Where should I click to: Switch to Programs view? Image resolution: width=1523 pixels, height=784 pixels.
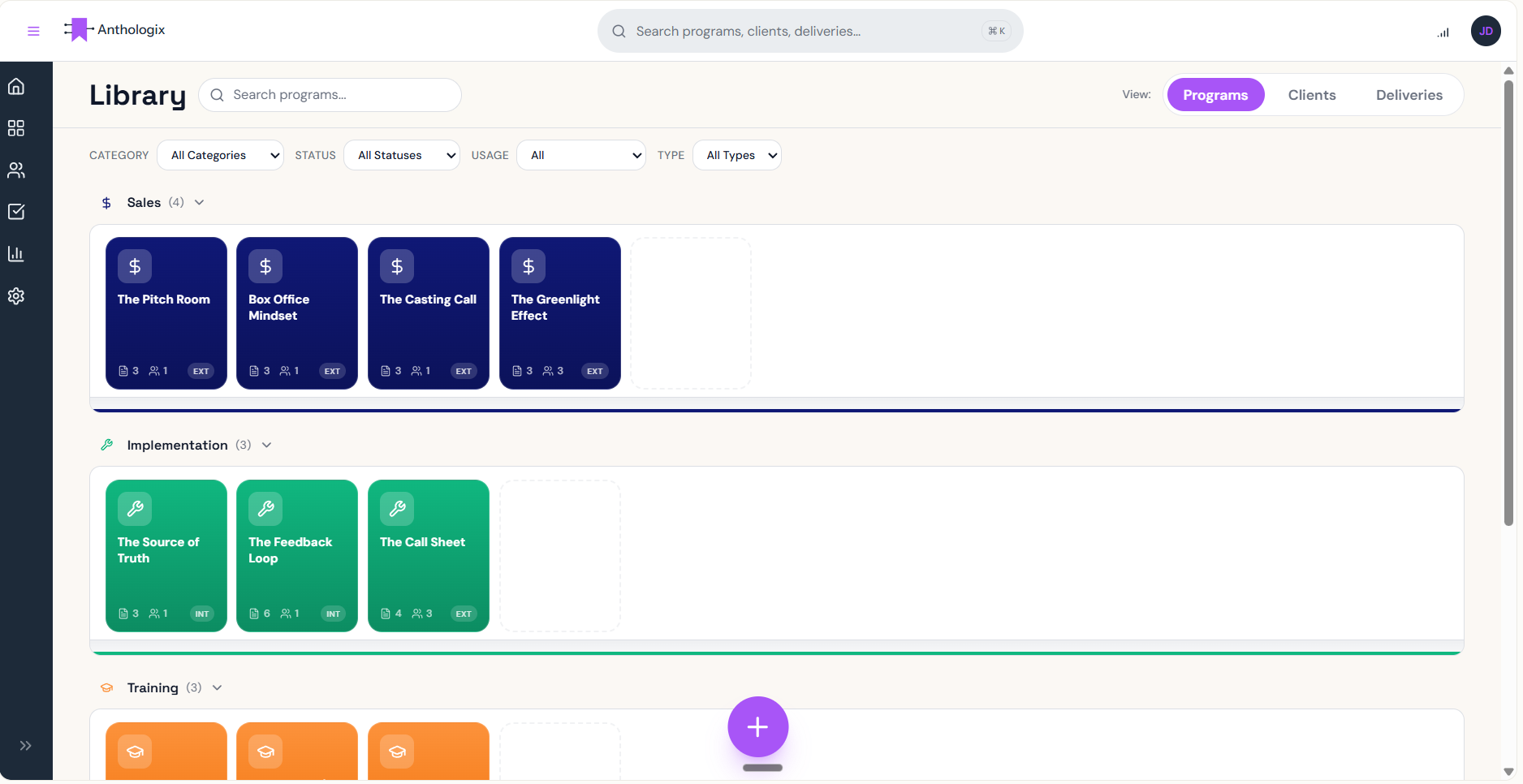(1215, 95)
